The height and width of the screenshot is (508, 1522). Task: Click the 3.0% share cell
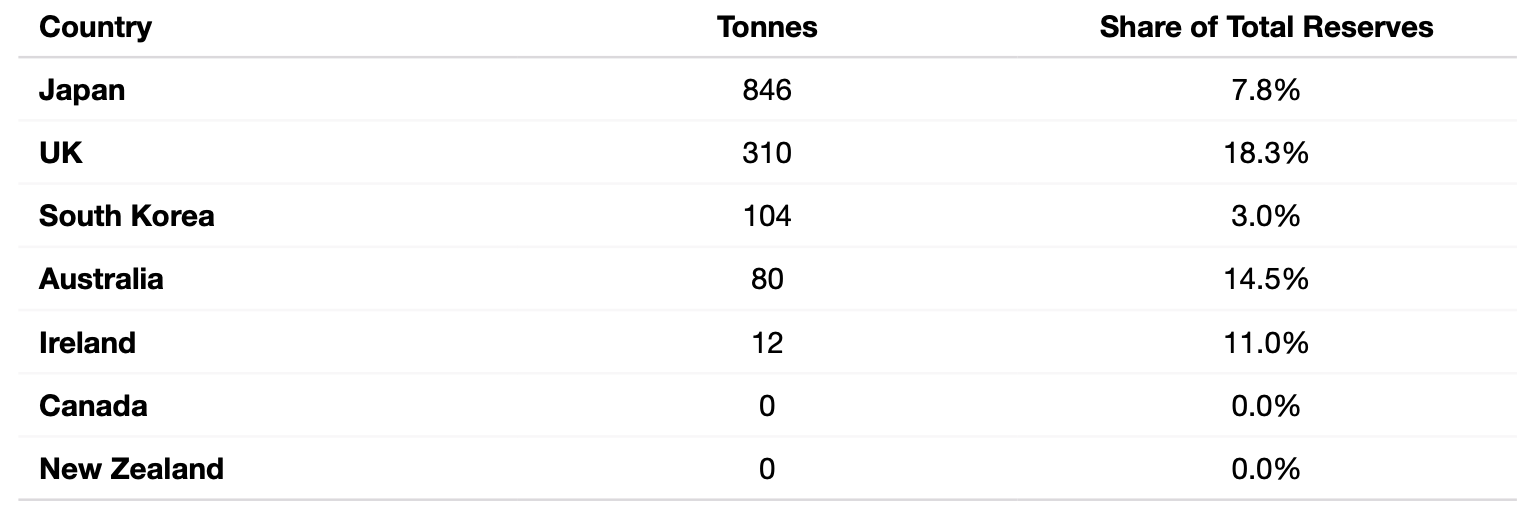click(x=1266, y=216)
